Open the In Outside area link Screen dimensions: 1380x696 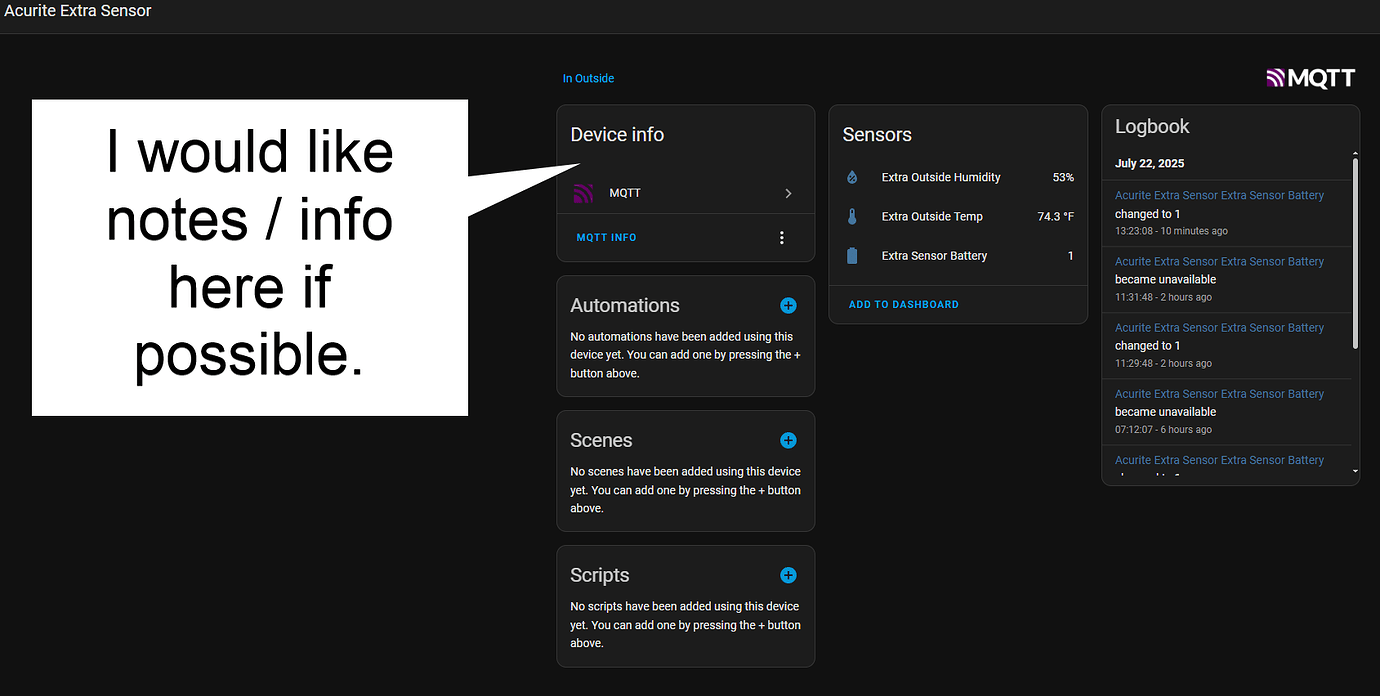[x=588, y=78]
